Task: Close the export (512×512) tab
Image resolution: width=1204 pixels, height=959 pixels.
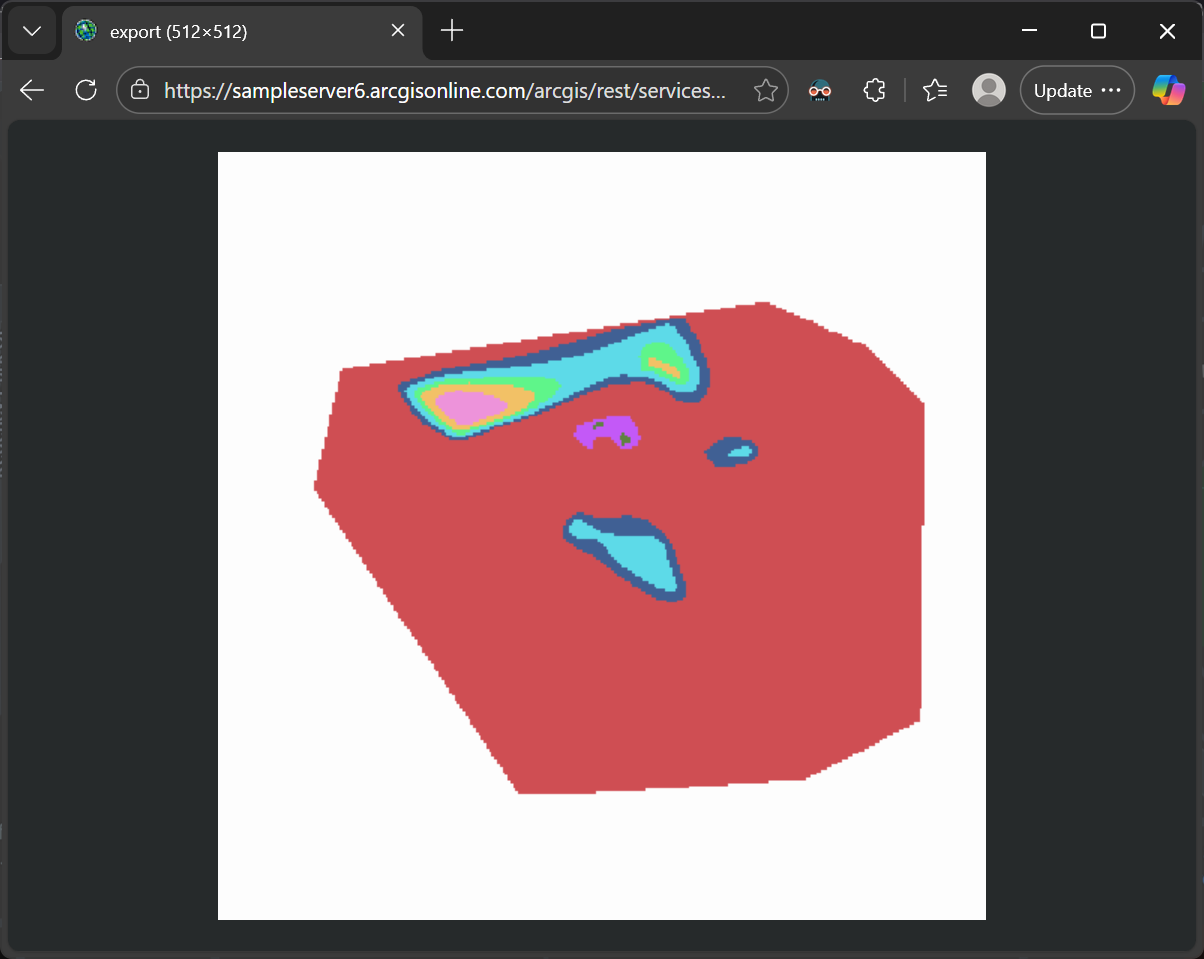Action: (398, 31)
